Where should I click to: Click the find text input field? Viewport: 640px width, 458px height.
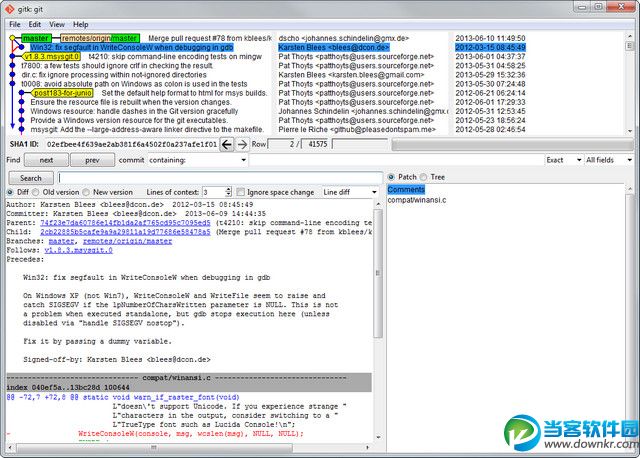396,160
